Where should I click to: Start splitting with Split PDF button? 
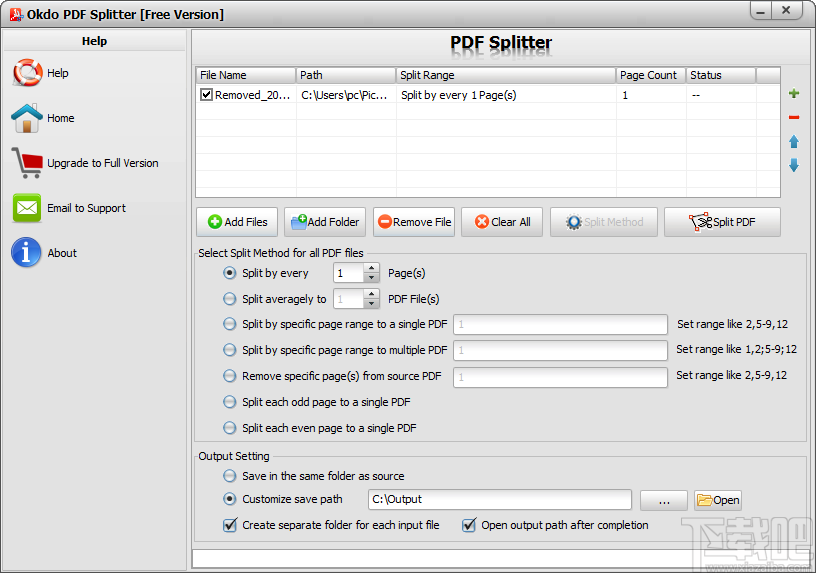(722, 222)
